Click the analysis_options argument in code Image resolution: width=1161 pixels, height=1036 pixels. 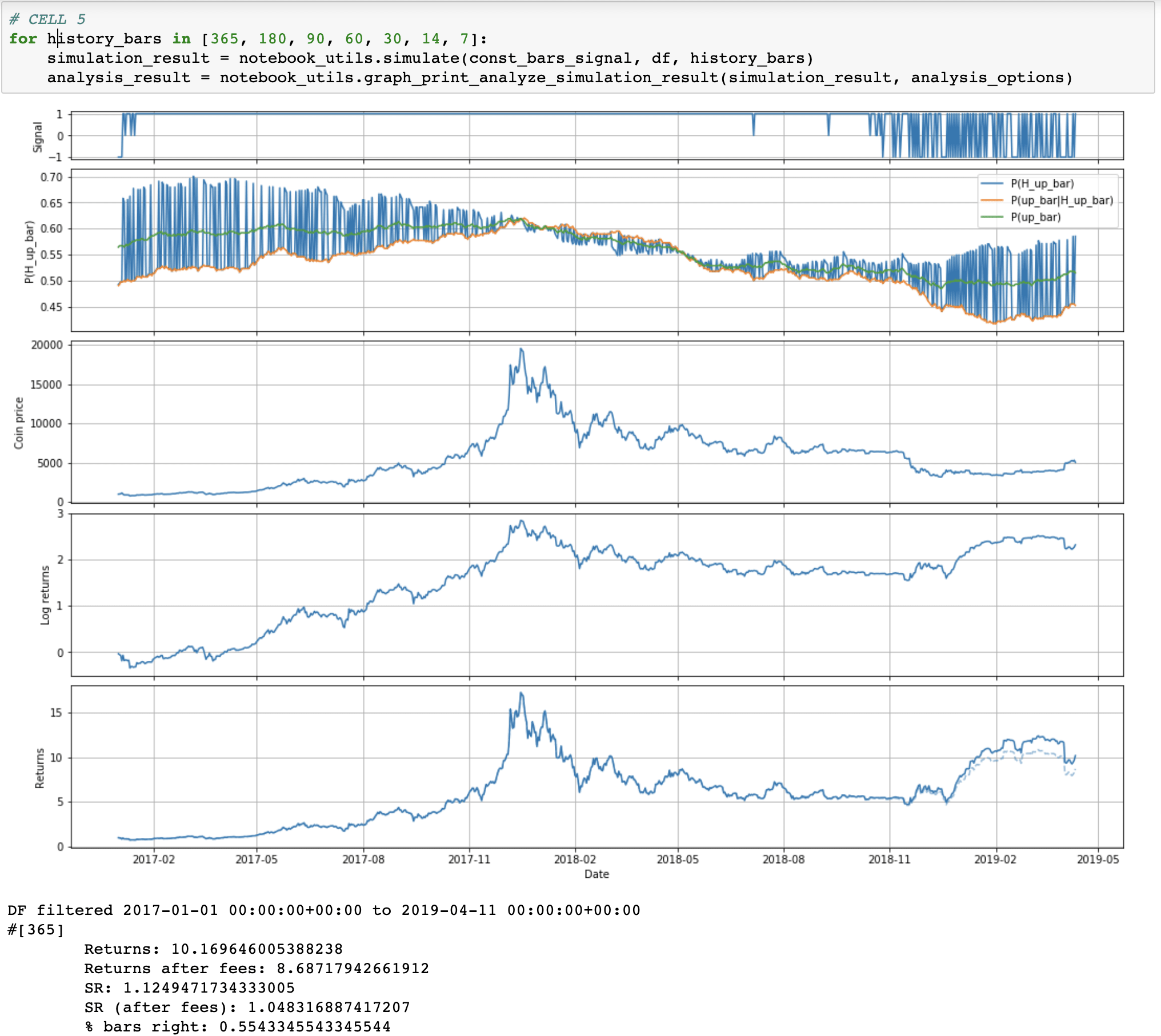987,78
